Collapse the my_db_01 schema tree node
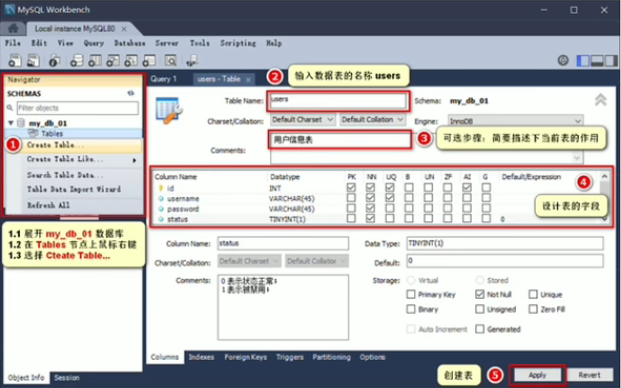The height and width of the screenshot is (388, 621). tap(11, 123)
